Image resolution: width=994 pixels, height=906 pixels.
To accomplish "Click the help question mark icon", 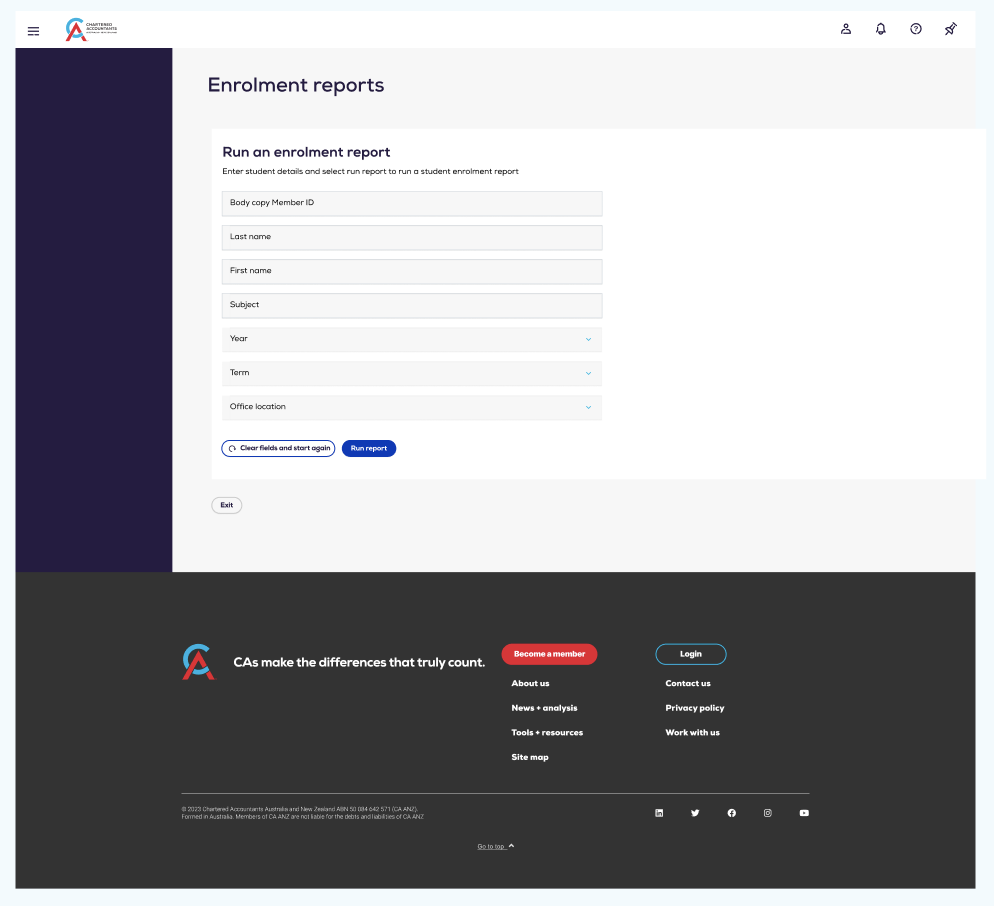I will point(915,29).
